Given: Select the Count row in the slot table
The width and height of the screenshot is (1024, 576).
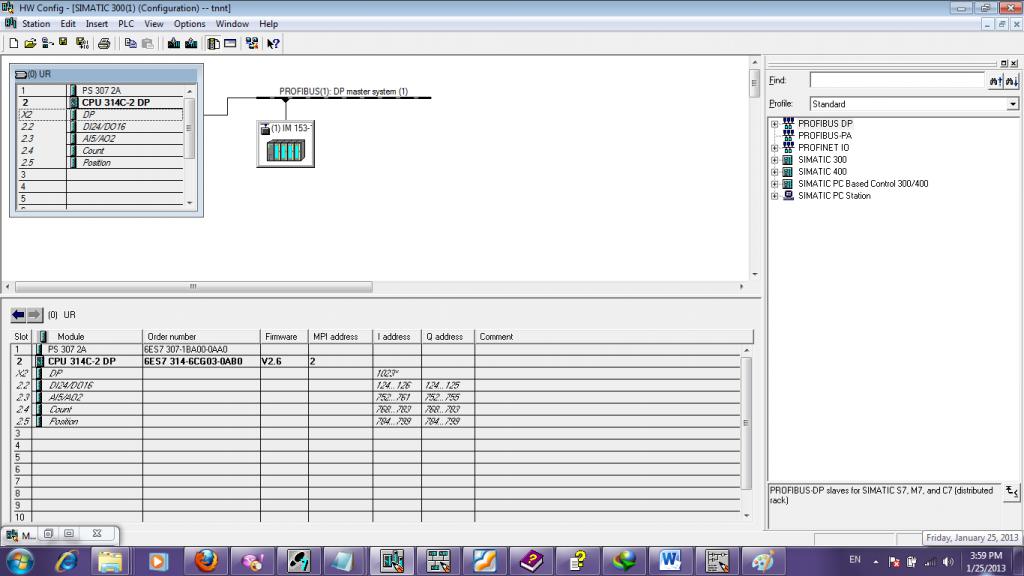Looking at the screenshot, I should 376,409.
